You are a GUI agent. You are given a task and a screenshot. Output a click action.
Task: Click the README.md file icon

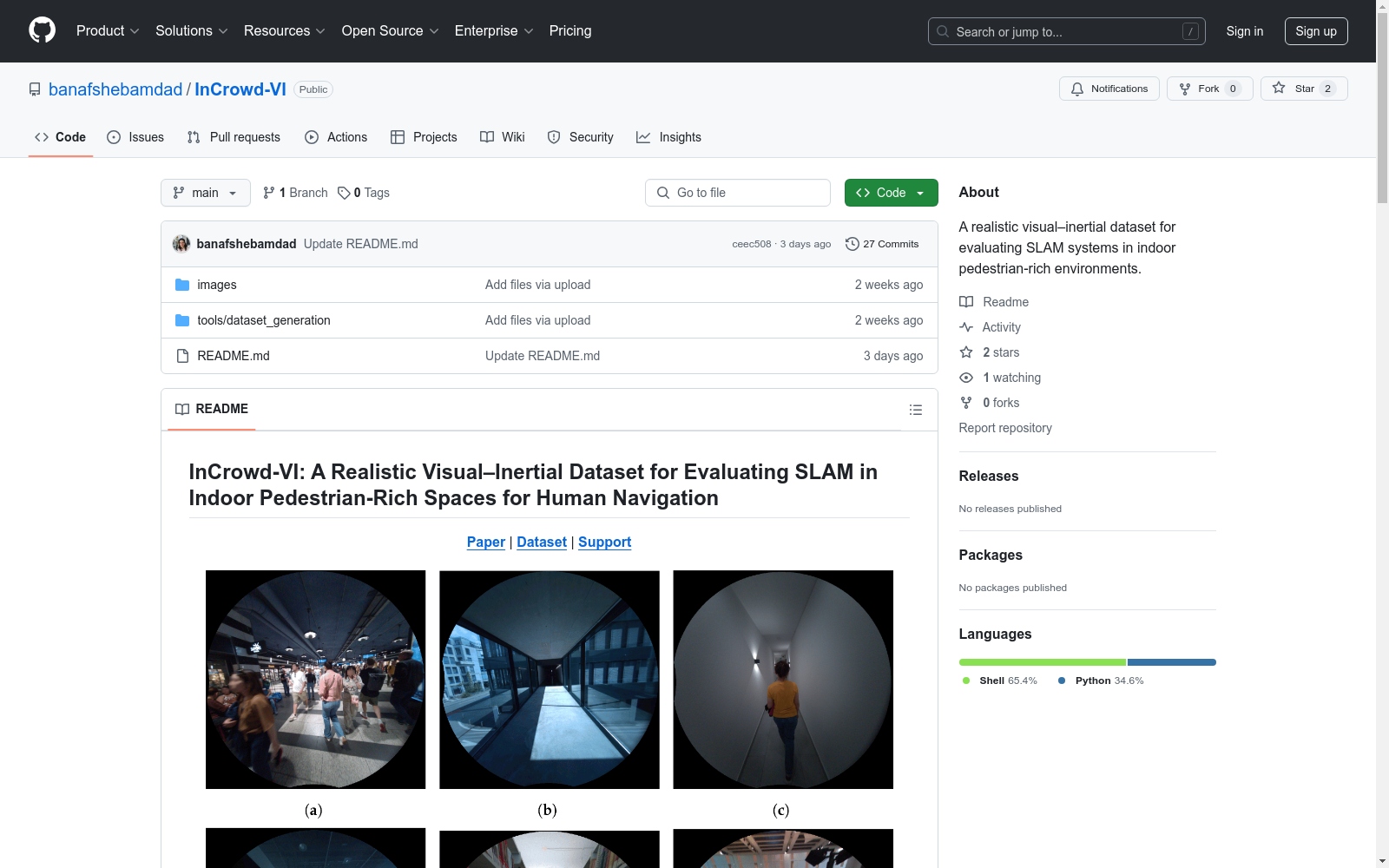pyautogui.click(x=182, y=356)
